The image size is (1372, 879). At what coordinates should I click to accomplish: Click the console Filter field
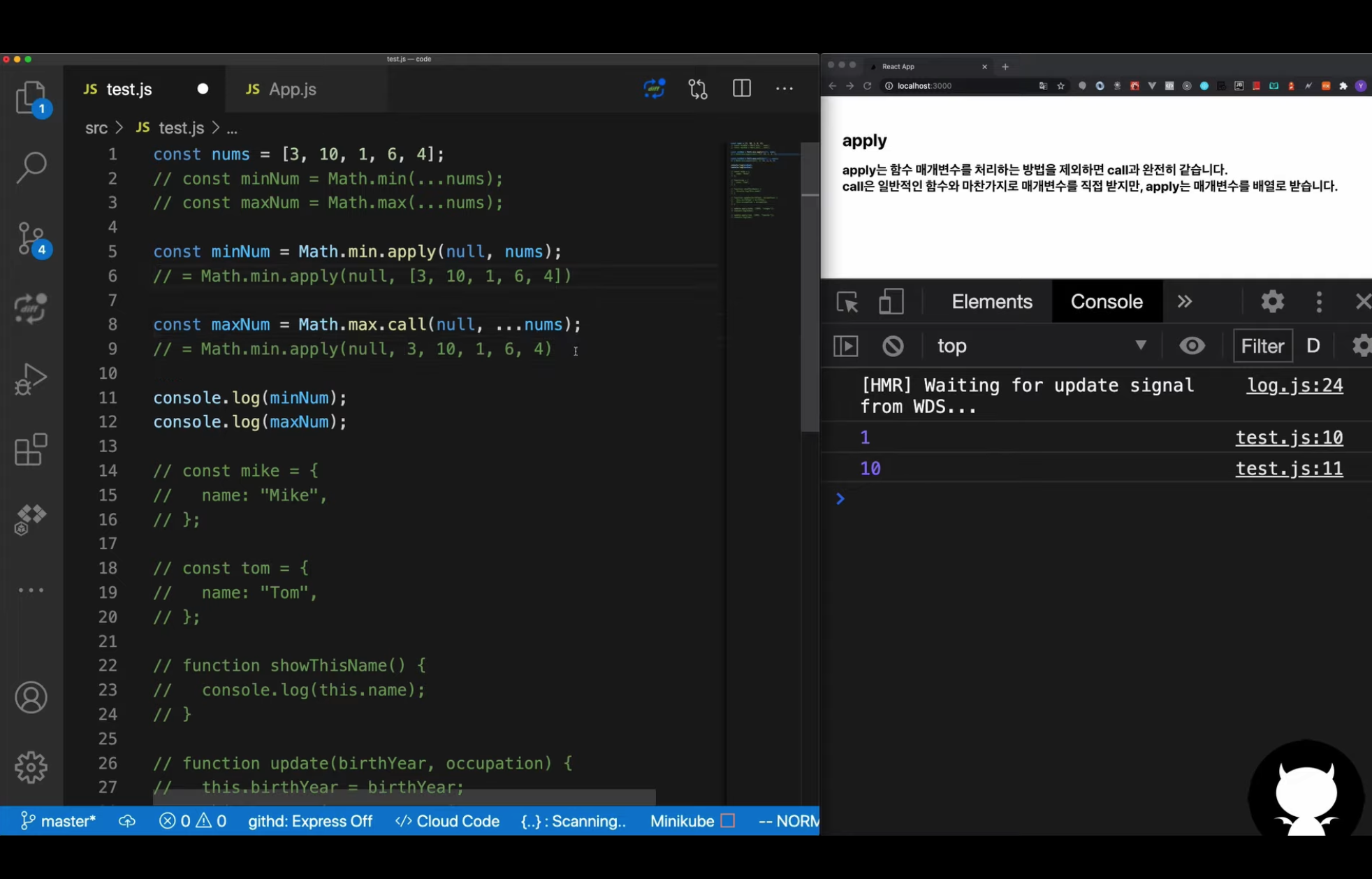click(1263, 346)
